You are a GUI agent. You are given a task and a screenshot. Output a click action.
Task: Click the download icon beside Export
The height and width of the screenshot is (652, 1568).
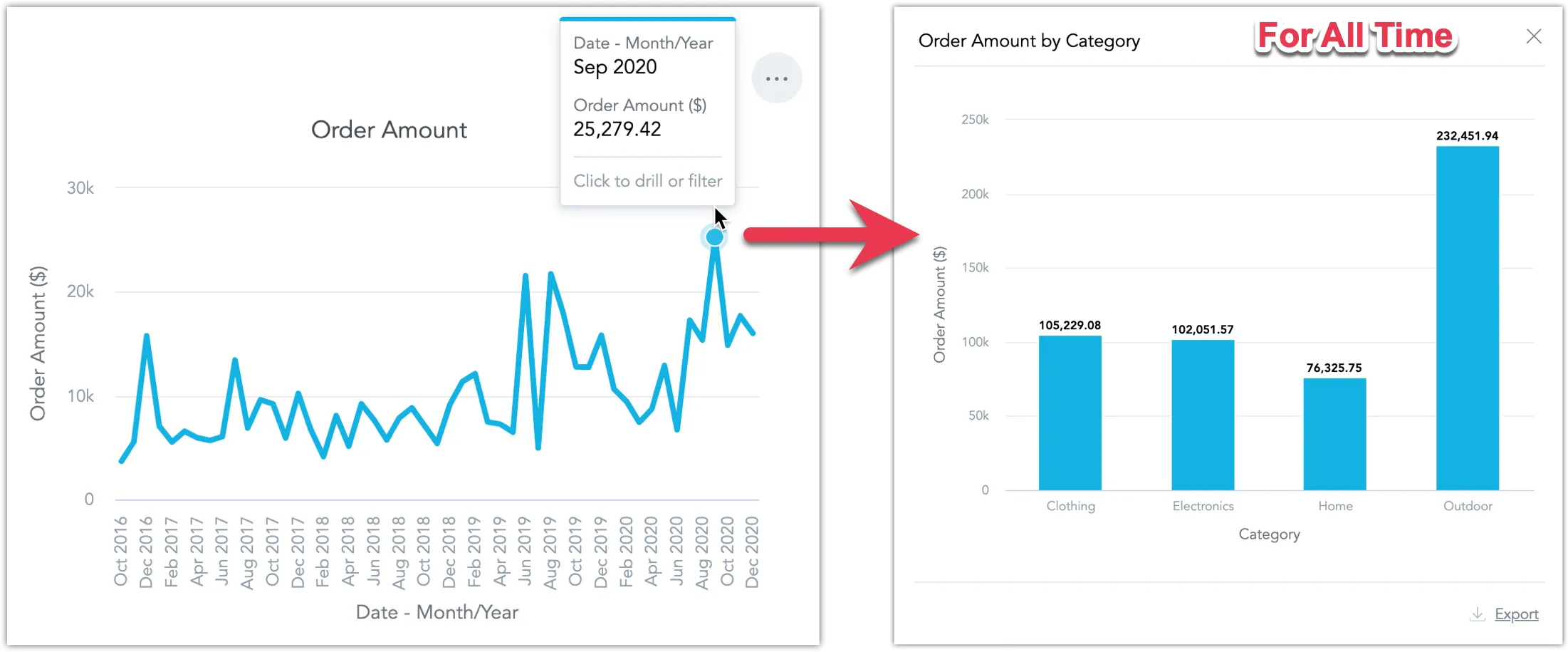tap(1477, 614)
